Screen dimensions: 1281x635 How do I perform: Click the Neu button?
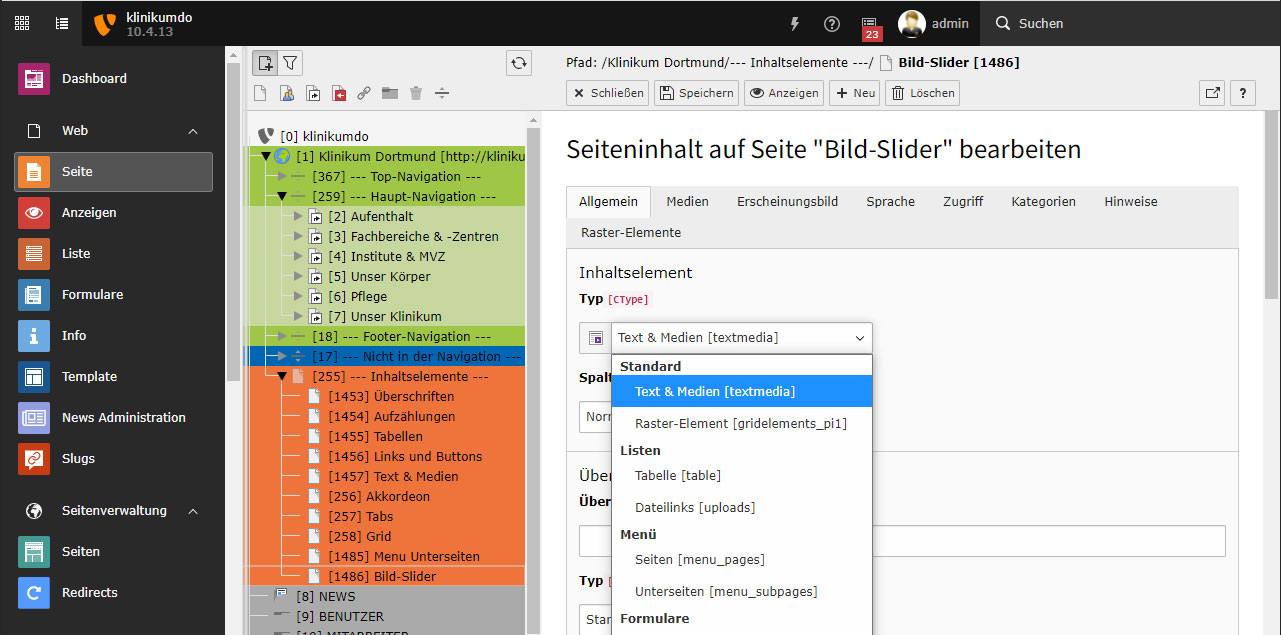click(855, 93)
